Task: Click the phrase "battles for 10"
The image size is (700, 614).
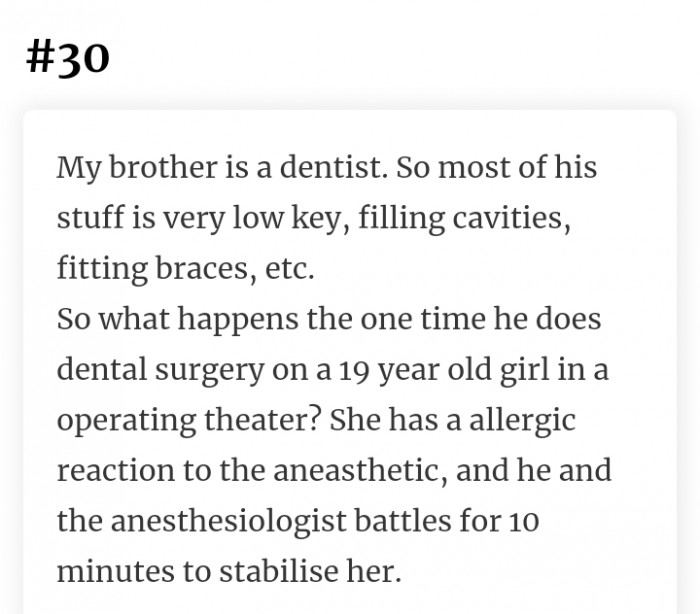Action: click(446, 521)
